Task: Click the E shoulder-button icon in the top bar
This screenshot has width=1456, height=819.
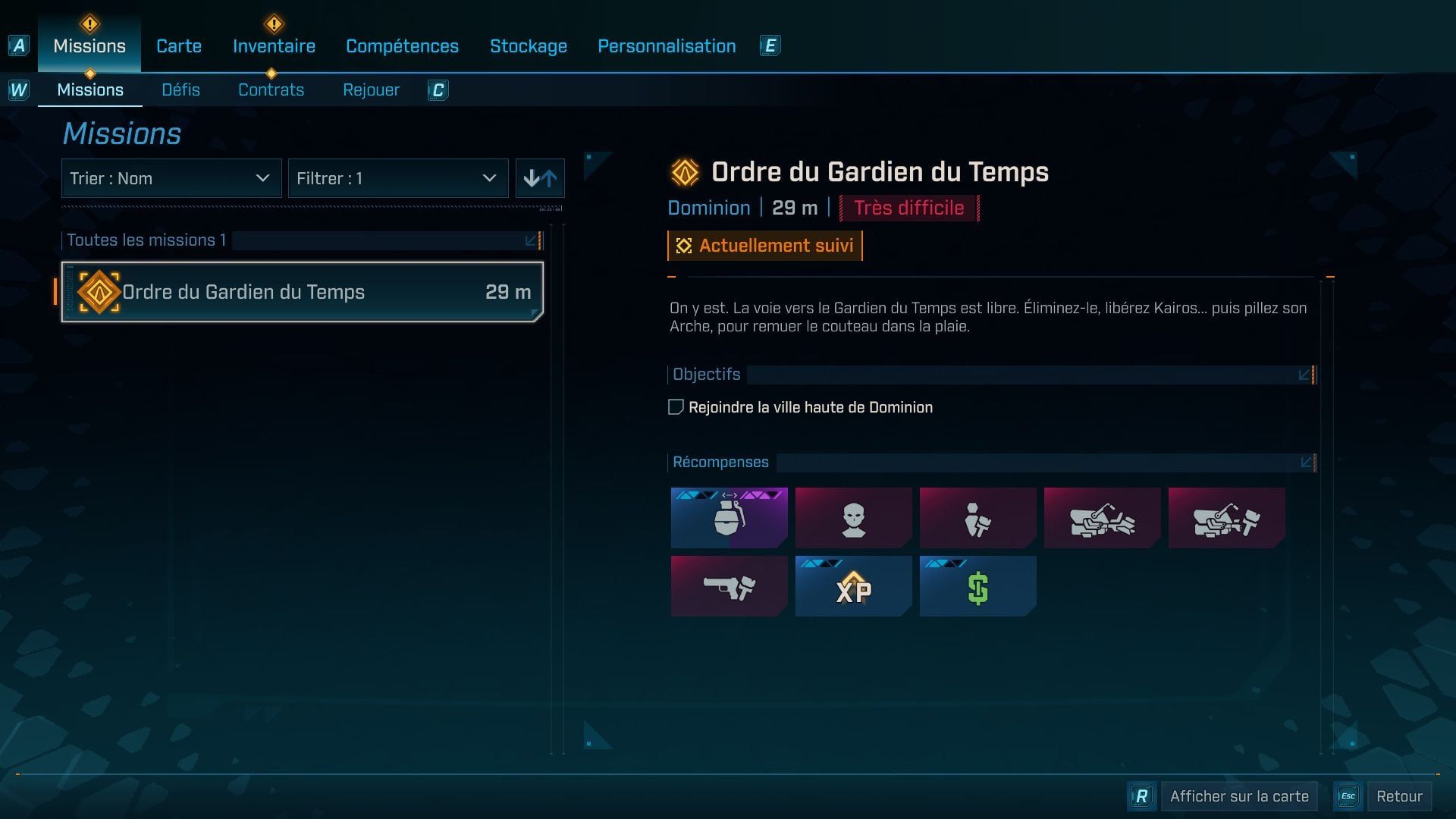Action: [770, 45]
